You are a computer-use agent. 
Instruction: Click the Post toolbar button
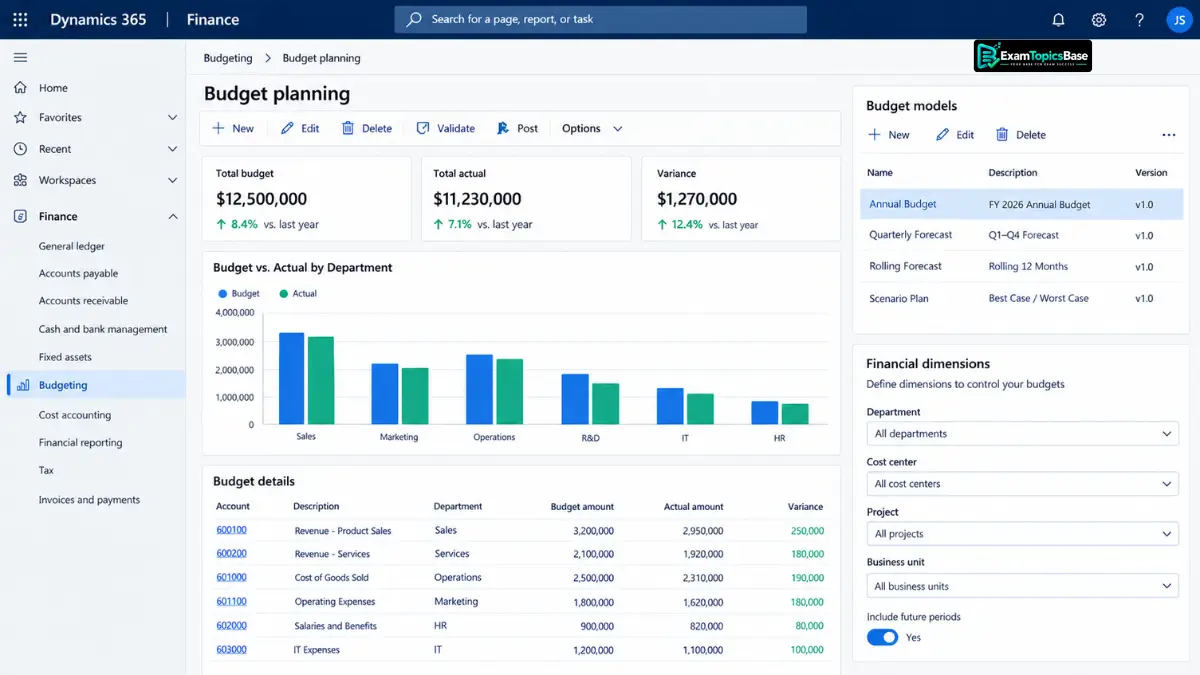pos(516,128)
